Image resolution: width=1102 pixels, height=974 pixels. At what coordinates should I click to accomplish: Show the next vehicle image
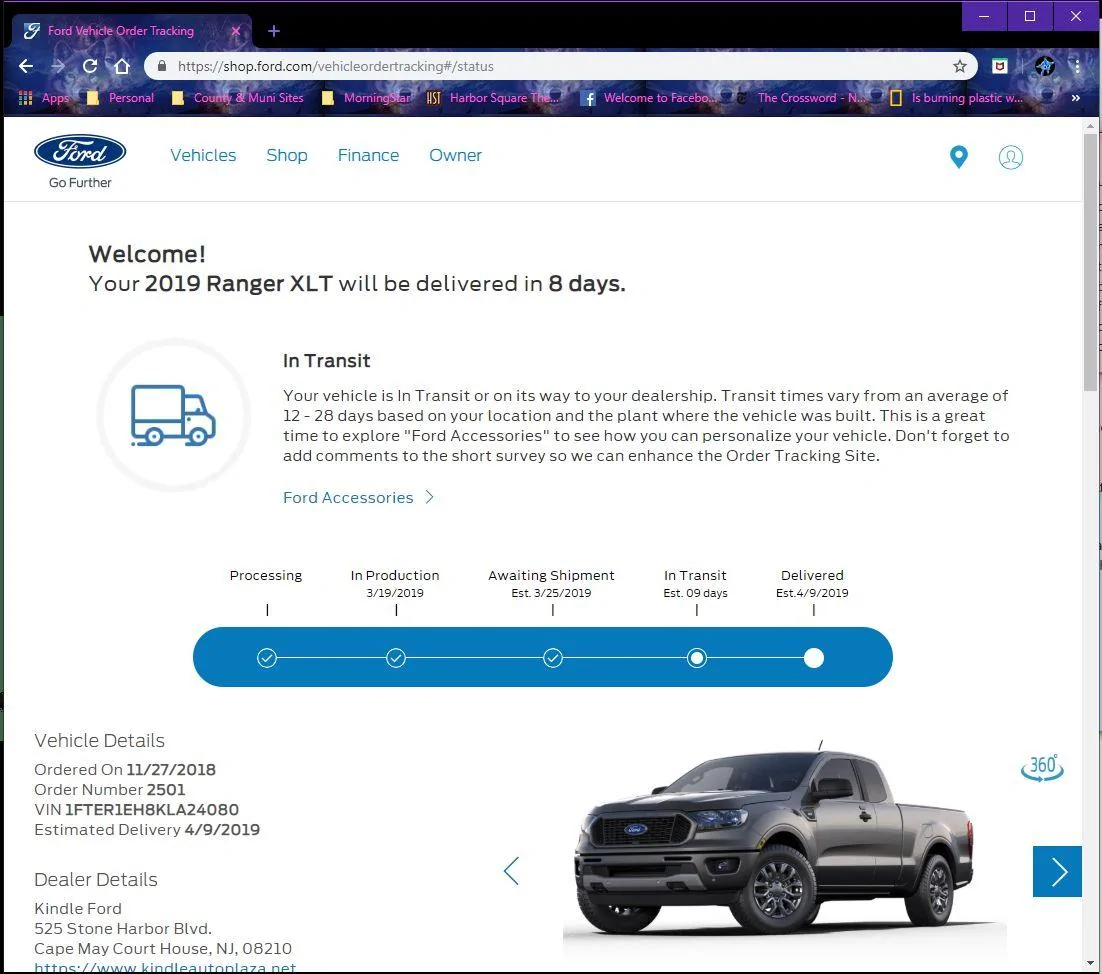pyautogui.click(x=1057, y=871)
